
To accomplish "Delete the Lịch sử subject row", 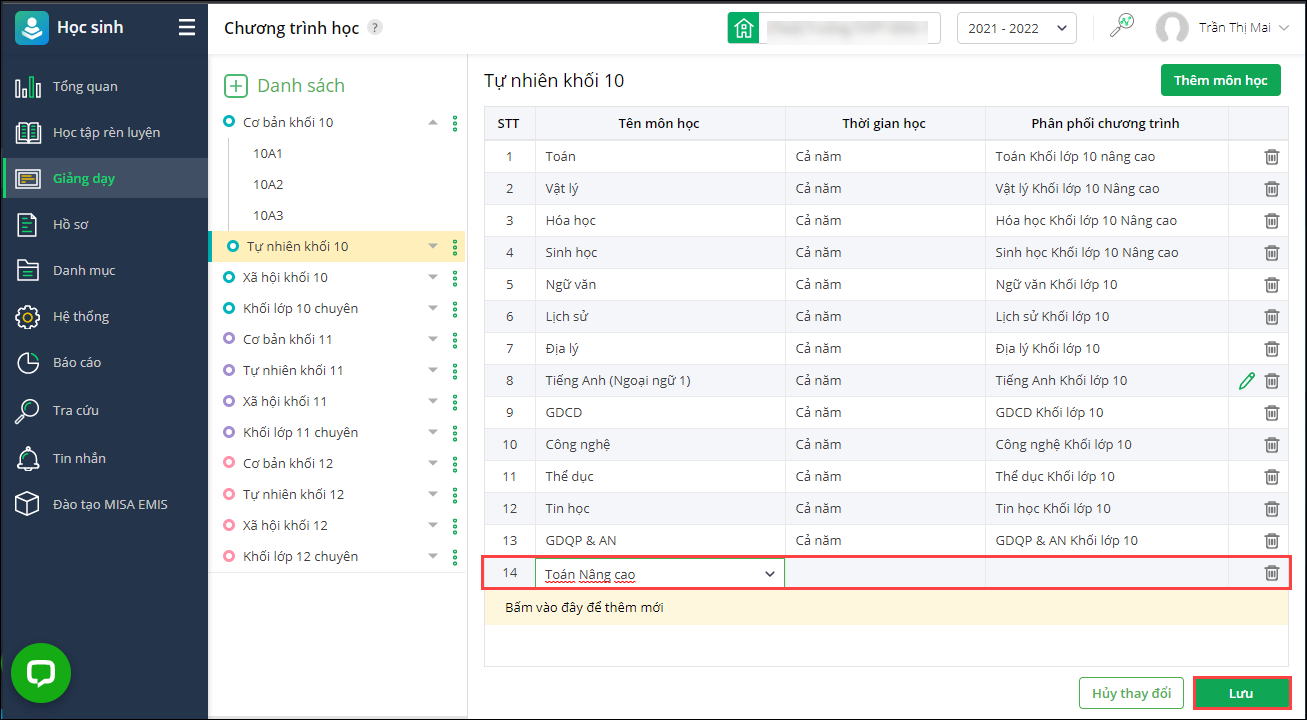I will [1272, 317].
